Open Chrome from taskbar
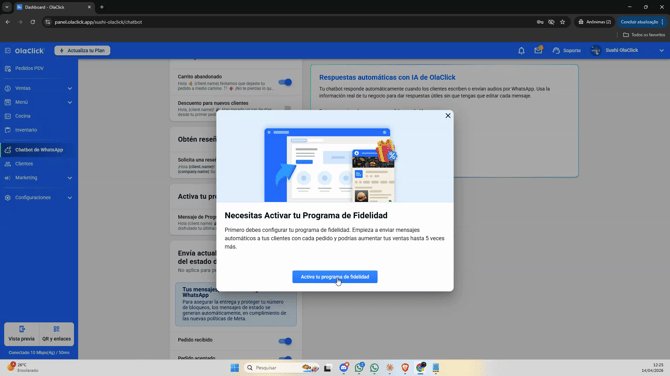Screen dimensions: 670x376 (420, 367)
